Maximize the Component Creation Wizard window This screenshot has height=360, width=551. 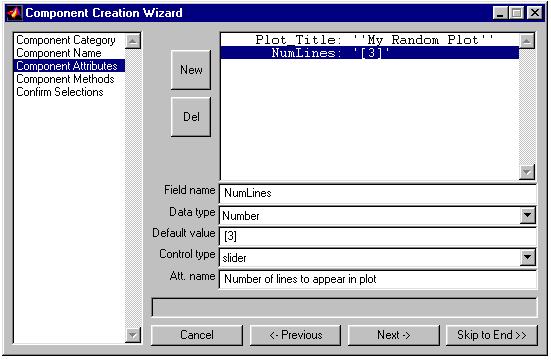pyautogui.click(x=517, y=13)
